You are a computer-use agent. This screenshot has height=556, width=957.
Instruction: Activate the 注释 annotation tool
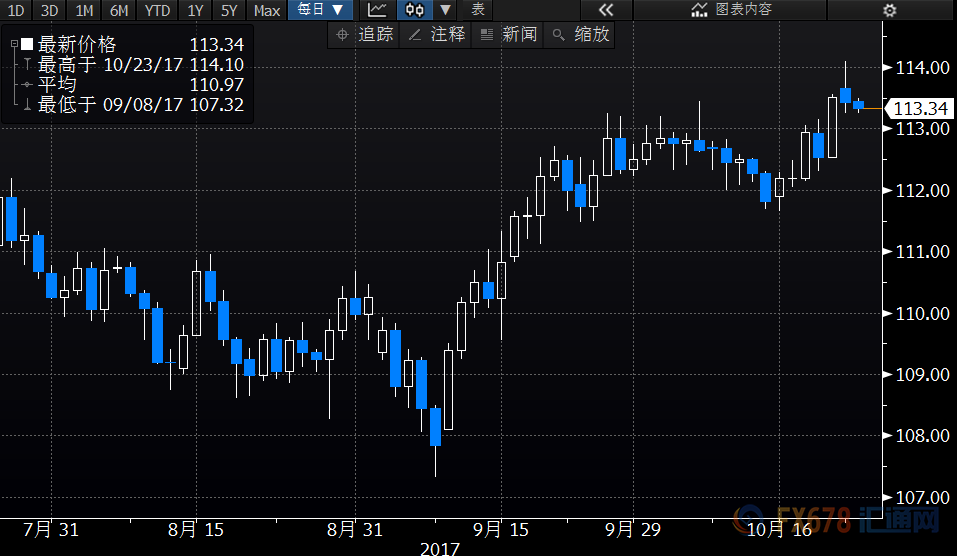tap(437, 35)
